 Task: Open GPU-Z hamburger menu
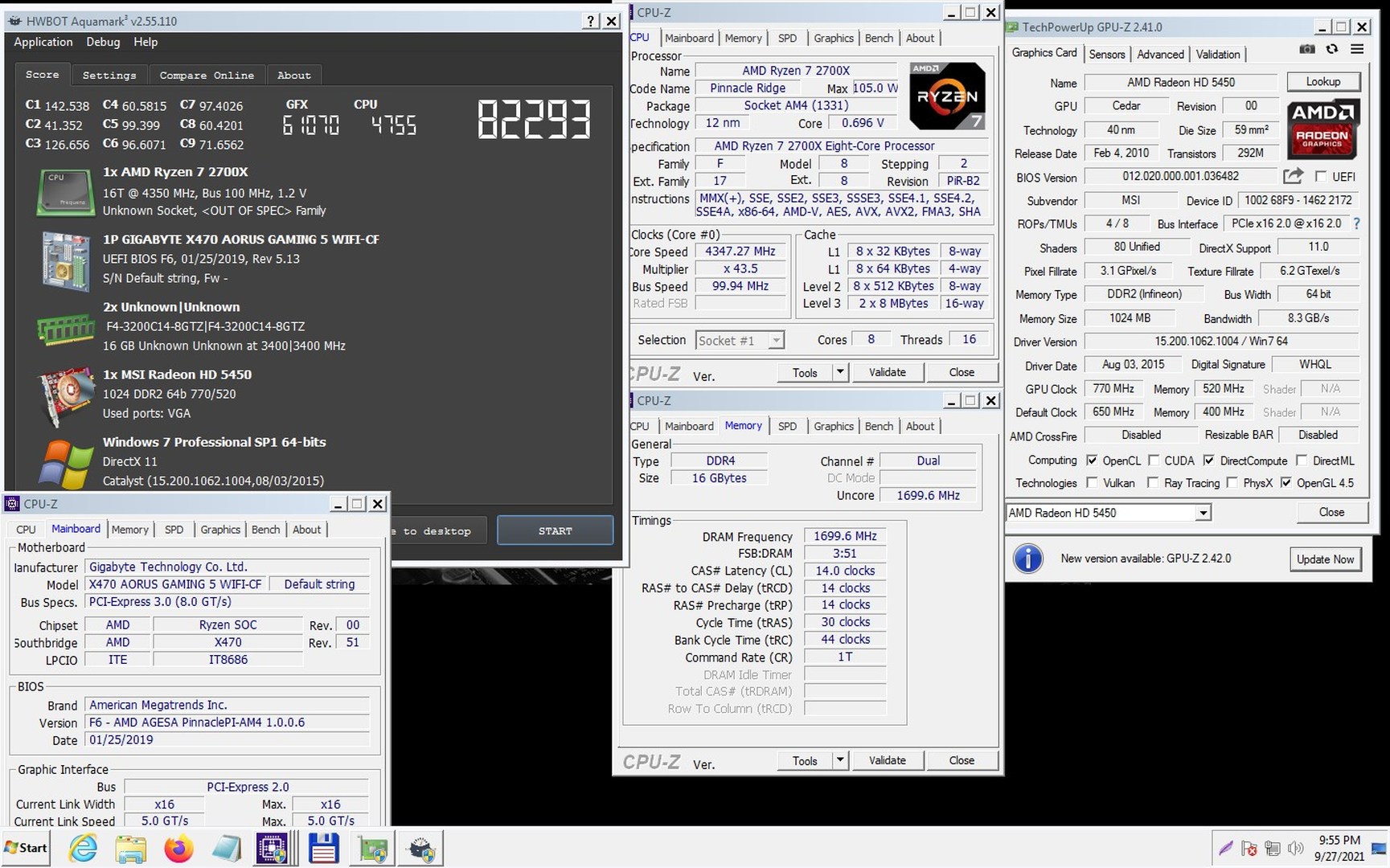tap(1357, 50)
